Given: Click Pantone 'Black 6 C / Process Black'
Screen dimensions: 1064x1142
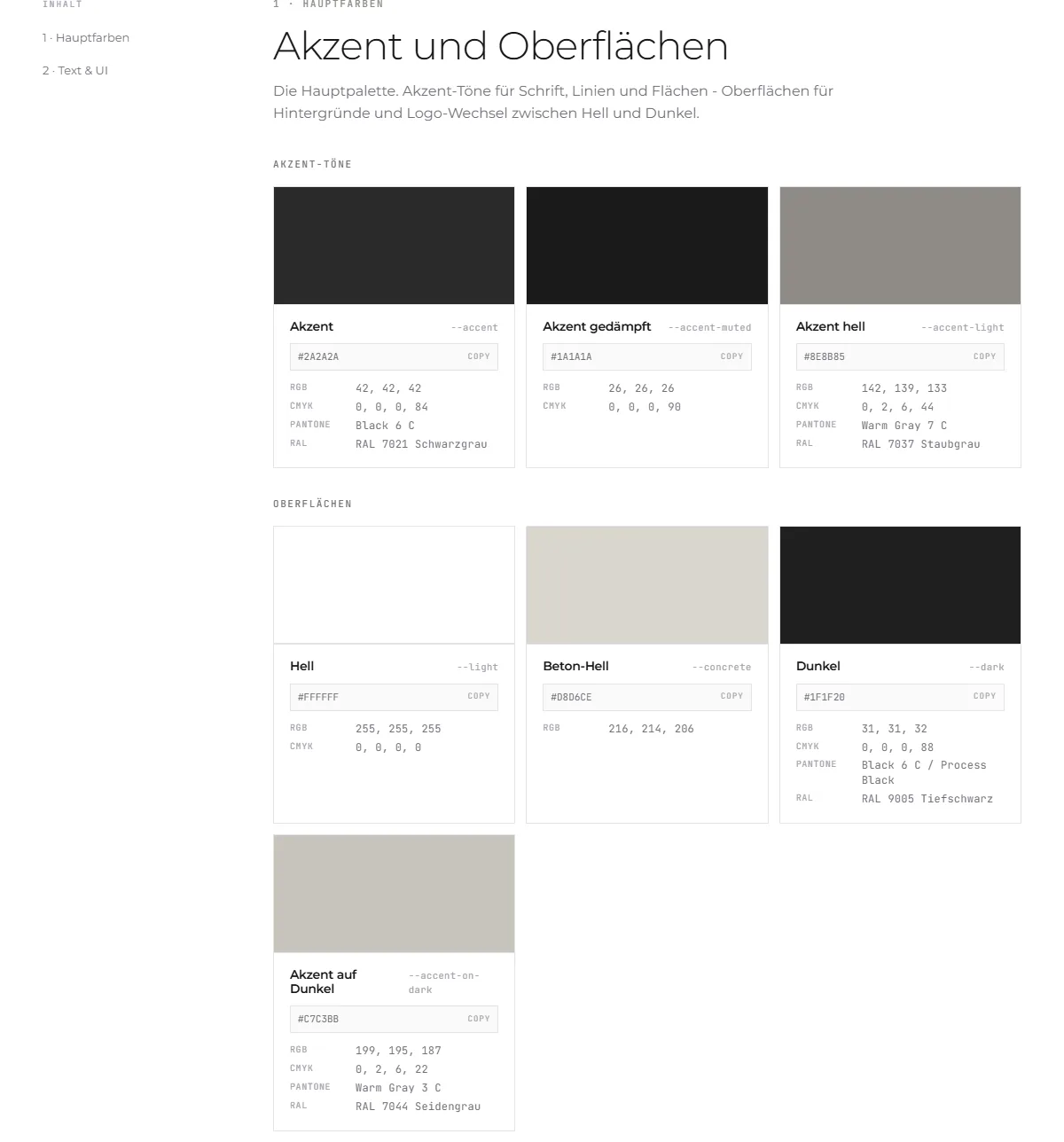Looking at the screenshot, I should point(924,772).
